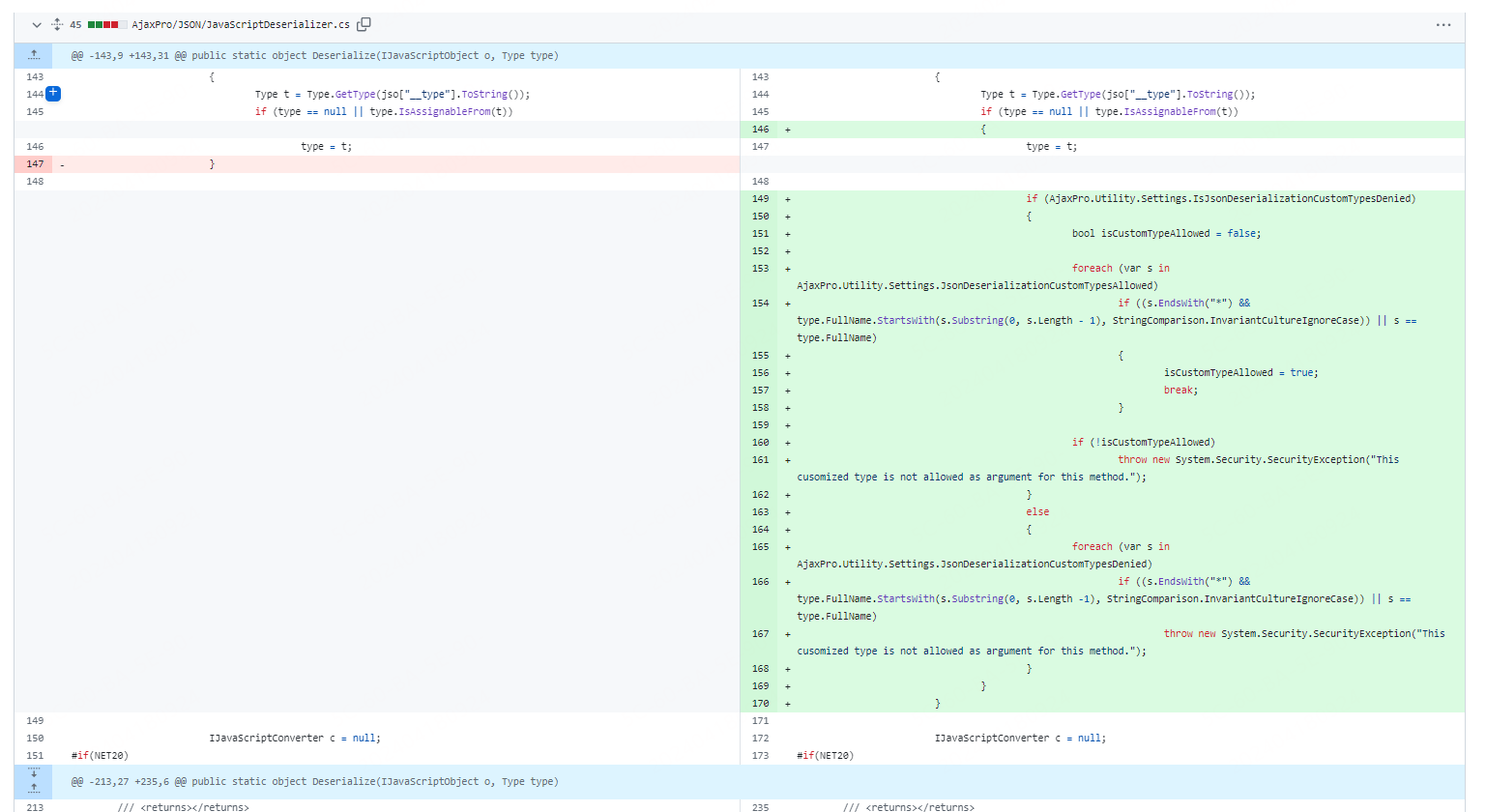
Task: Click line number 153 with first foreach
Action: coord(760,269)
